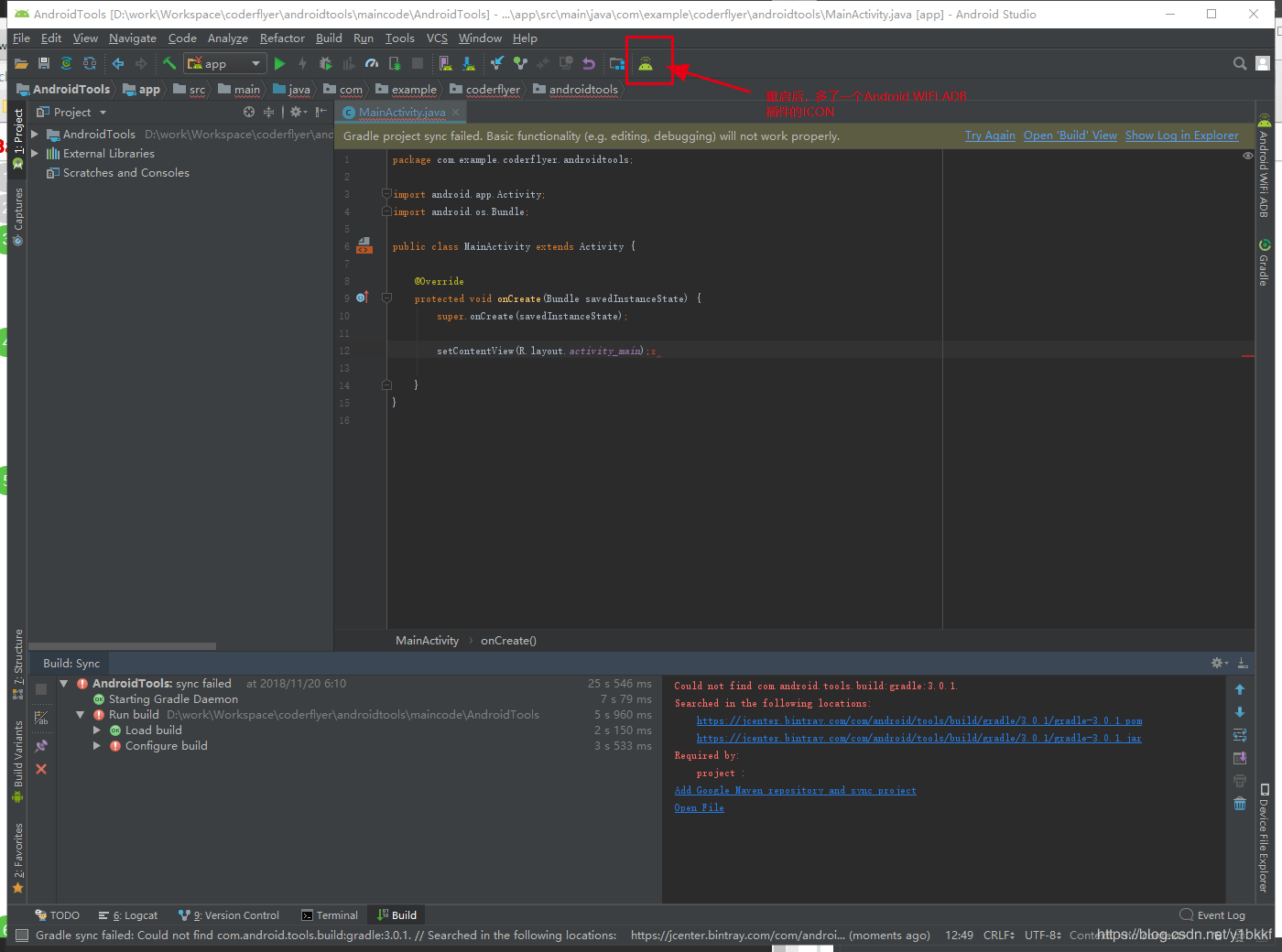Build the project using the hammer icon
This screenshot has height=952, width=1282.
(x=169, y=63)
